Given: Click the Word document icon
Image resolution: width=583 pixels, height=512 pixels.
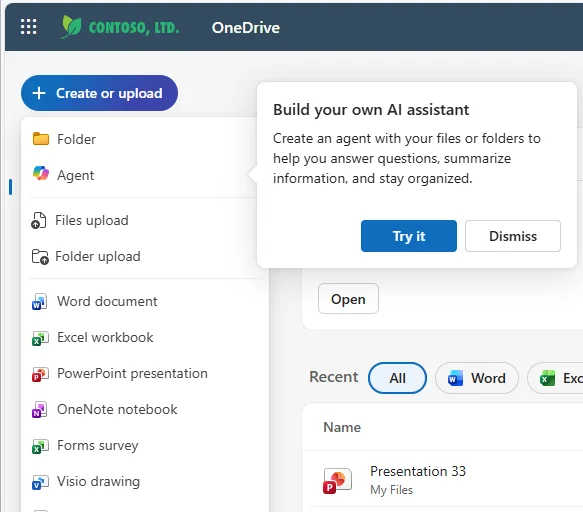Looking at the screenshot, I should coord(39,302).
